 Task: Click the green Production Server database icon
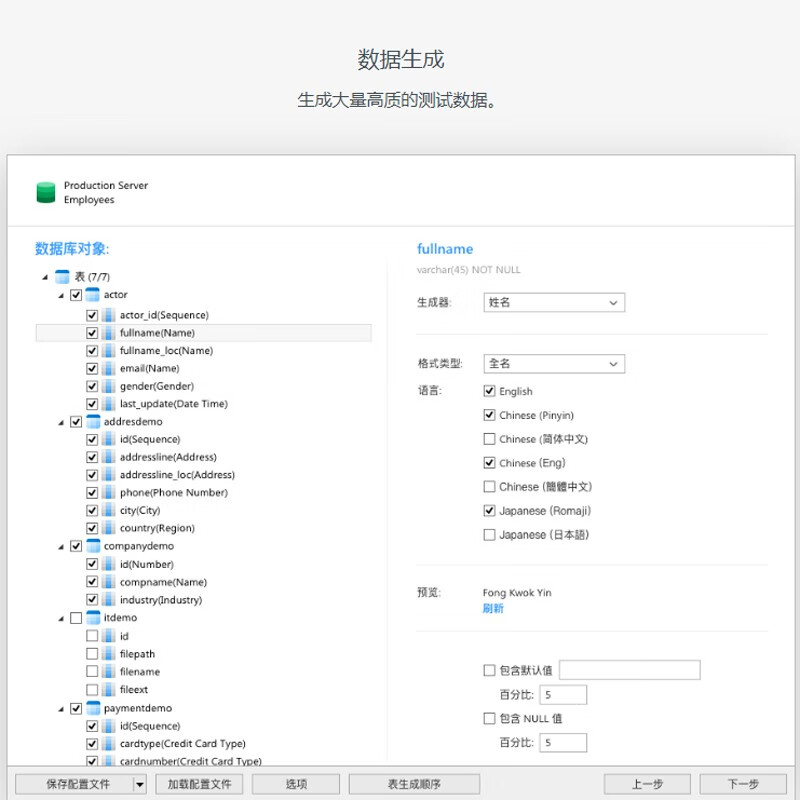point(46,192)
